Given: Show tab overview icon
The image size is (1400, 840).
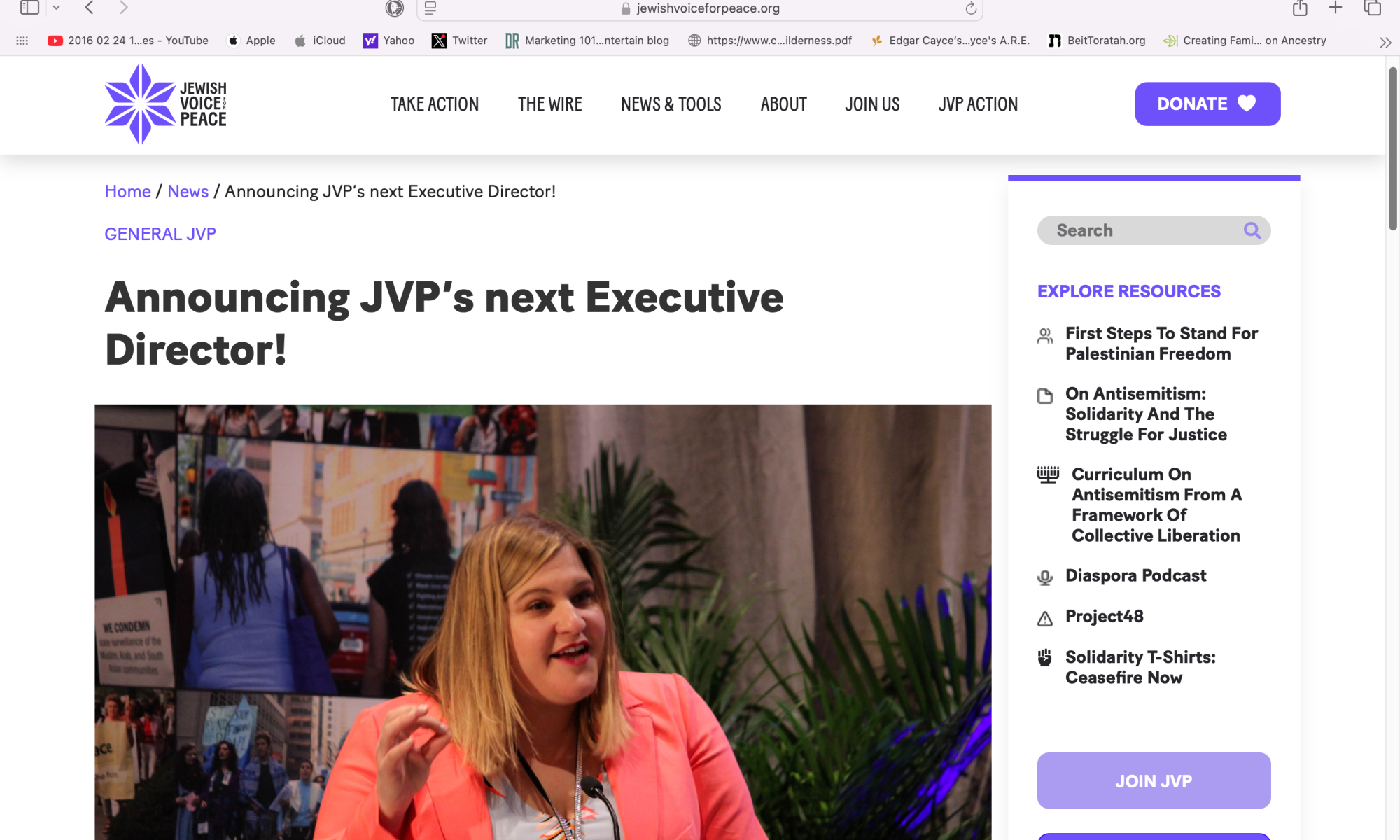Looking at the screenshot, I should click(x=1372, y=8).
